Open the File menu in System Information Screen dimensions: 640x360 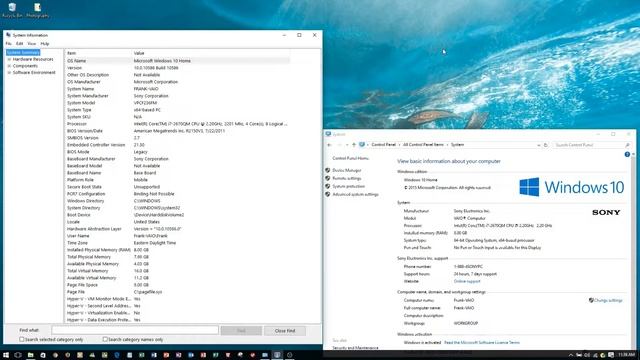(9, 44)
